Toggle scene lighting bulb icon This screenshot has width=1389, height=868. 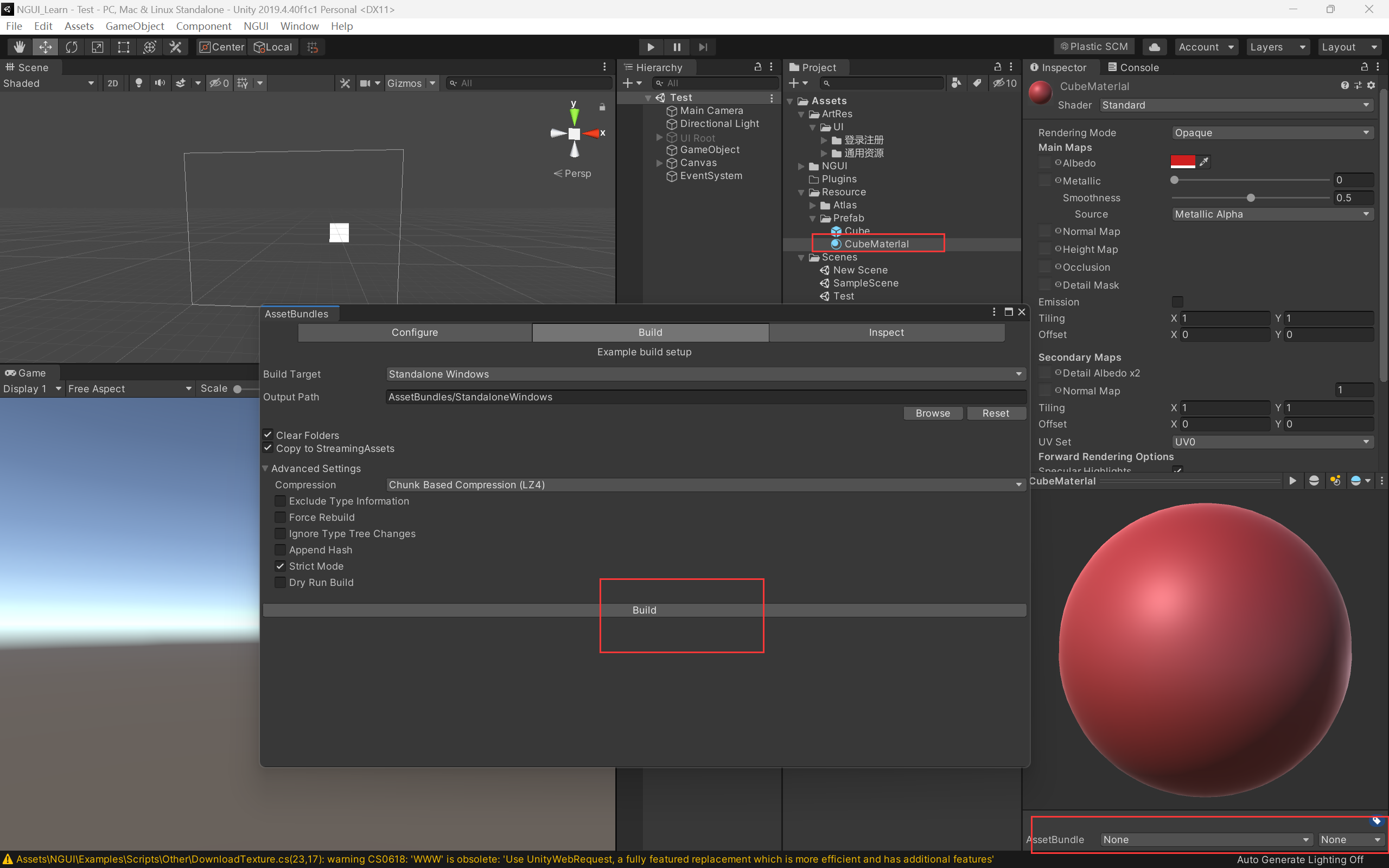coord(138,83)
